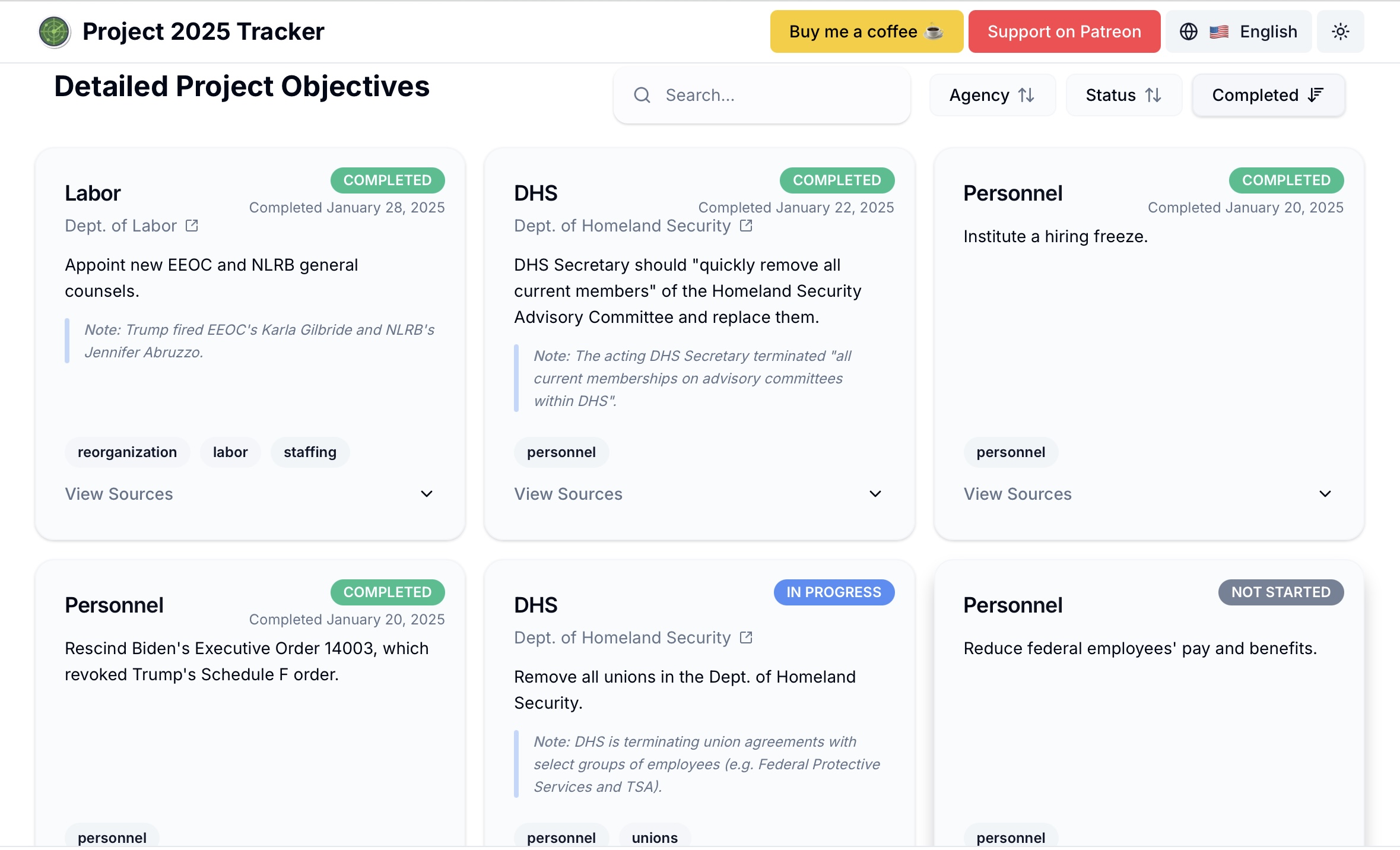The width and height of the screenshot is (1400, 850).
Task: Expand View Sources on the Labor card
Action: 249,494
